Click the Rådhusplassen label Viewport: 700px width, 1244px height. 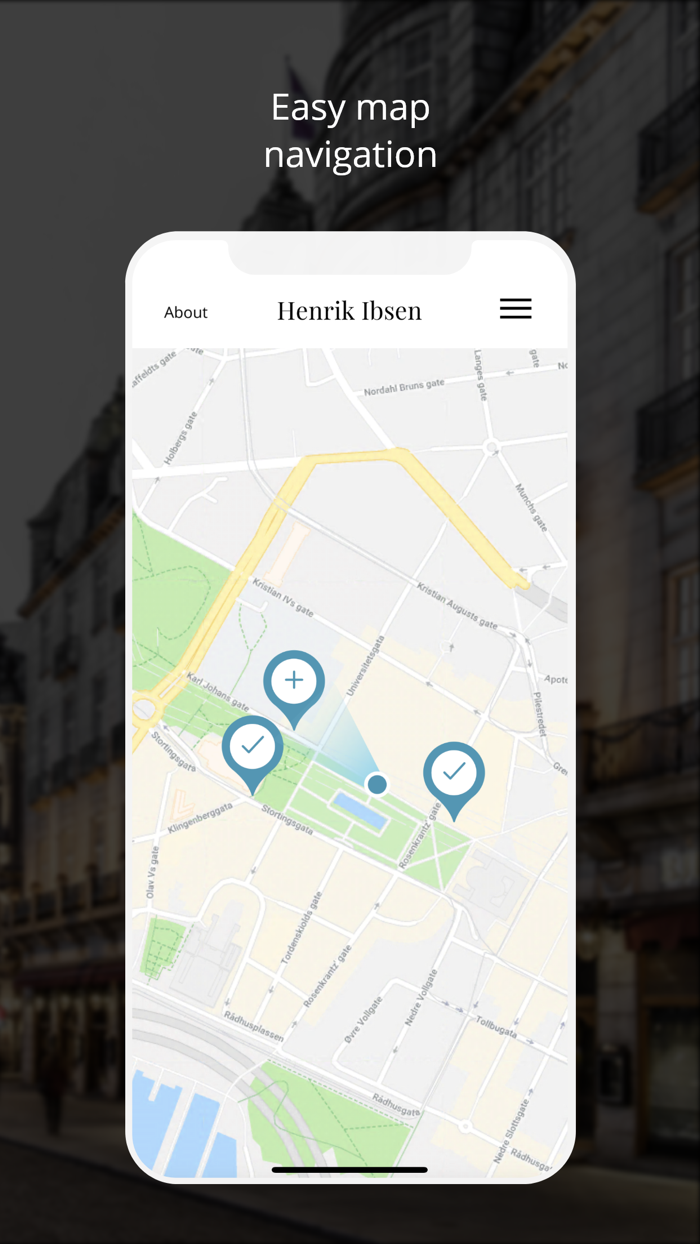pyautogui.click(x=254, y=1029)
